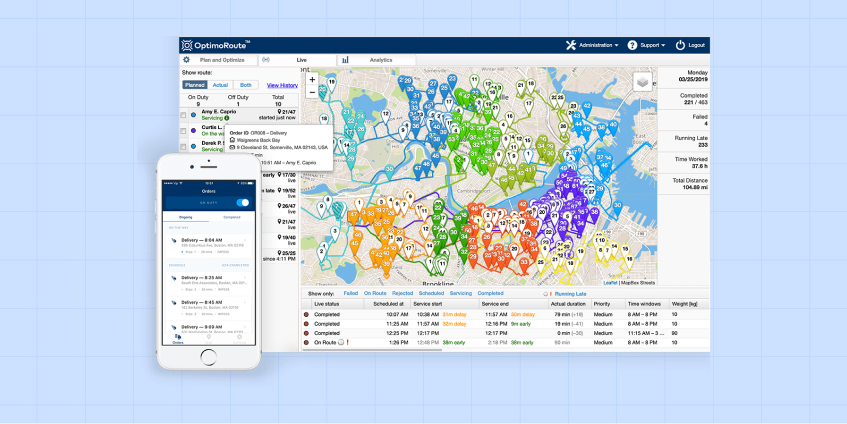Click Derek P.'s blue driver dot
Viewport: 847px width, 424px height.
pos(193,146)
